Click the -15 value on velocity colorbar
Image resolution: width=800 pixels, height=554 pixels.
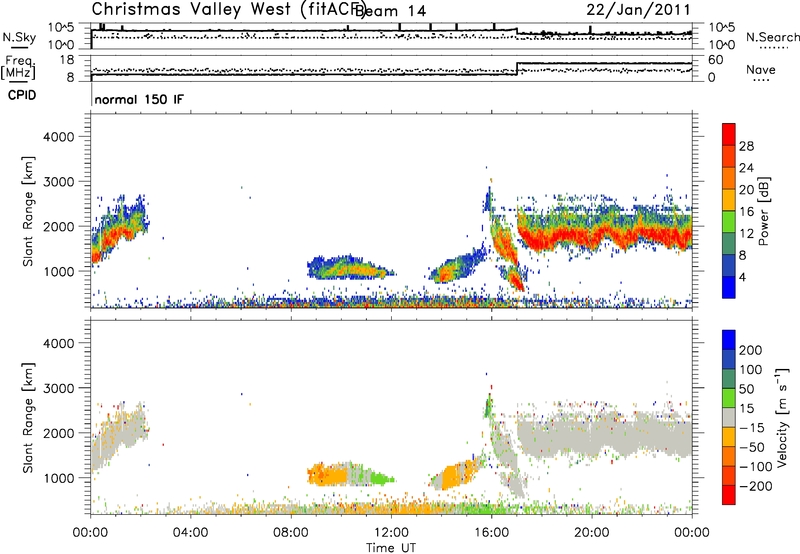[752, 428]
